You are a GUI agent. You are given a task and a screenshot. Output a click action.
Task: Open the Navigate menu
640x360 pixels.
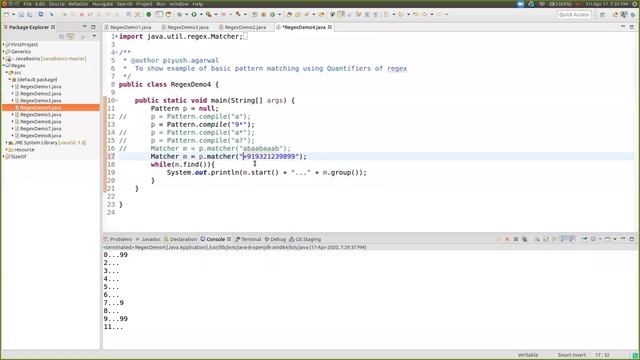point(102,4)
